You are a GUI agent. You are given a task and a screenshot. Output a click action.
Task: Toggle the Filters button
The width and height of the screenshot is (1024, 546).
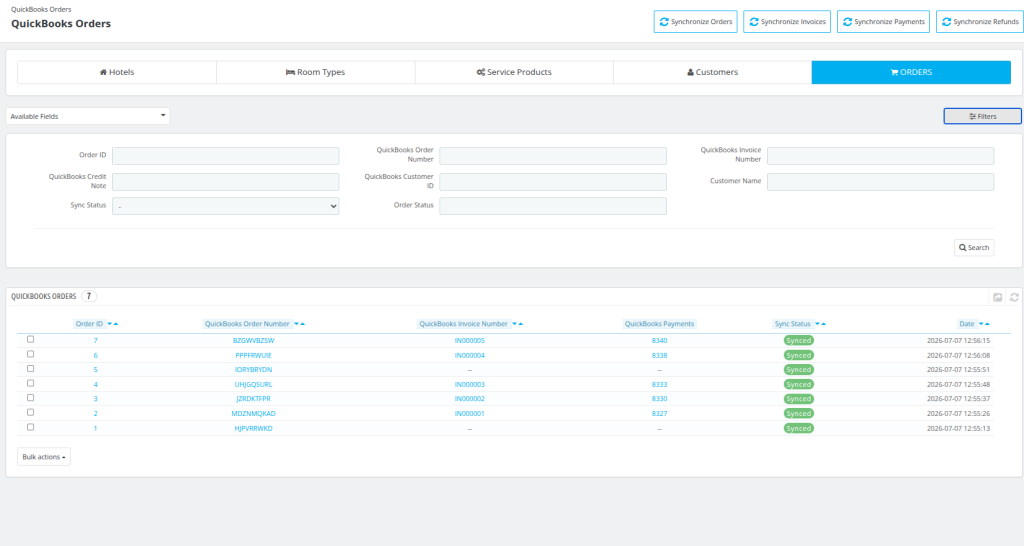982,116
